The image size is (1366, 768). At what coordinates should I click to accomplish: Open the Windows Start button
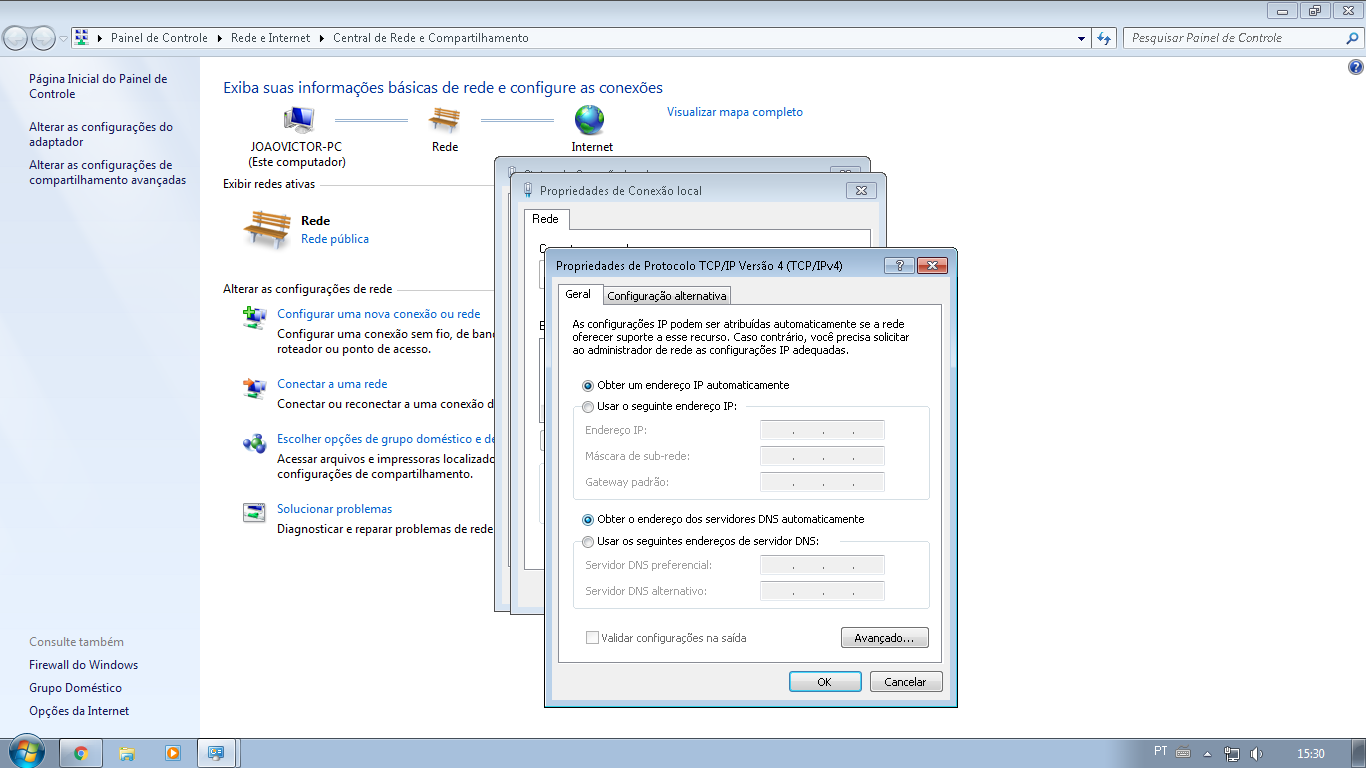click(25, 753)
